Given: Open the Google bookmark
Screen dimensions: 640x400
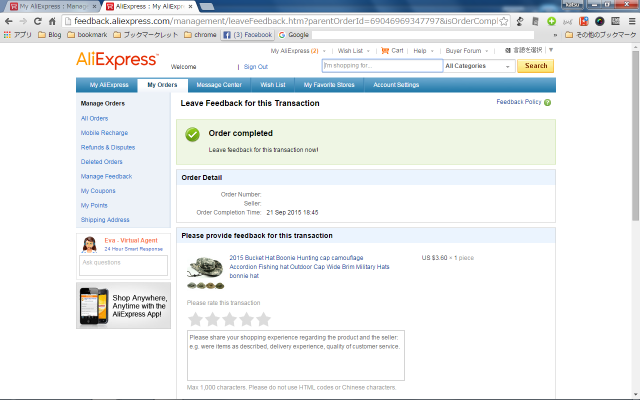Looking at the screenshot, I should (293, 35).
